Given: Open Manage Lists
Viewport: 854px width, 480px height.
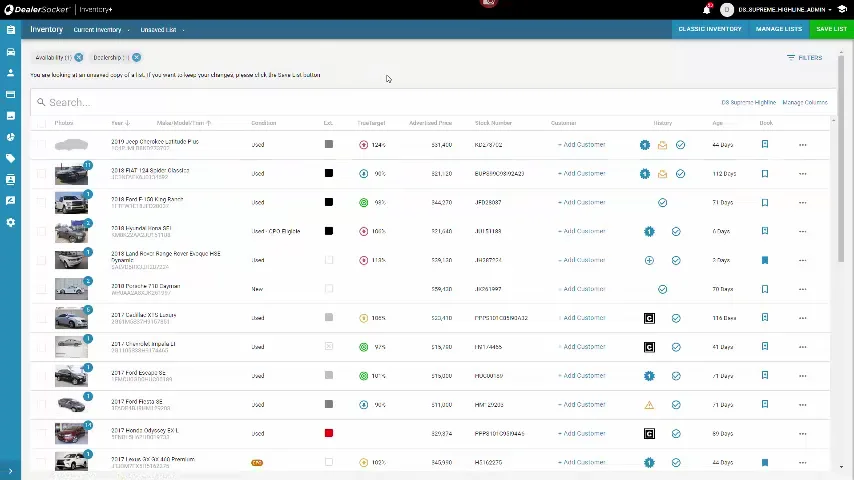Looking at the screenshot, I should click(x=779, y=29).
